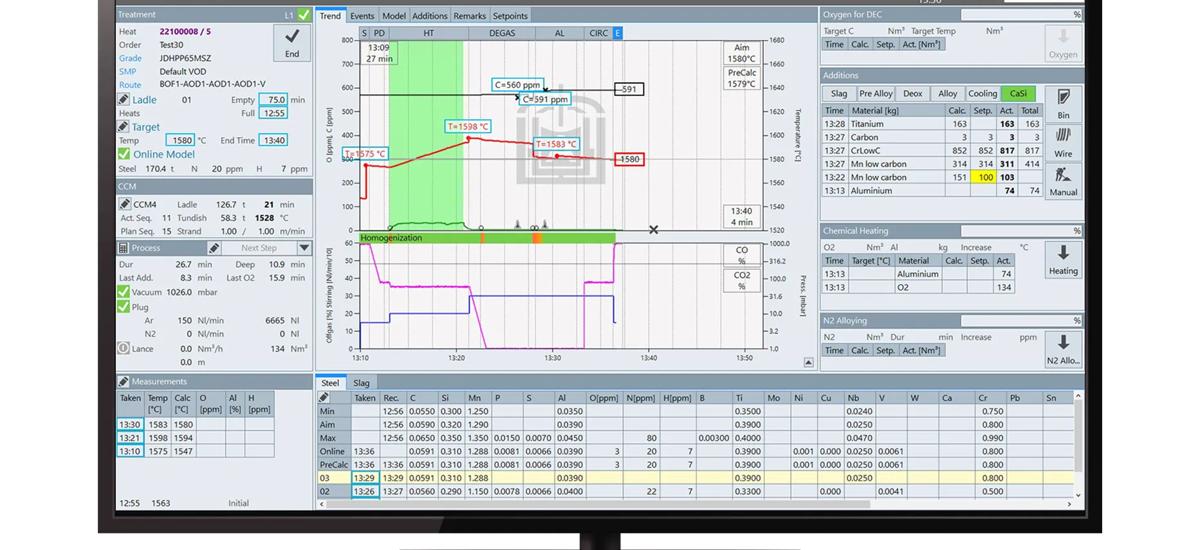Select the Deox additions filter
The width and height of the screenshot is (1200, 550).
913,94
